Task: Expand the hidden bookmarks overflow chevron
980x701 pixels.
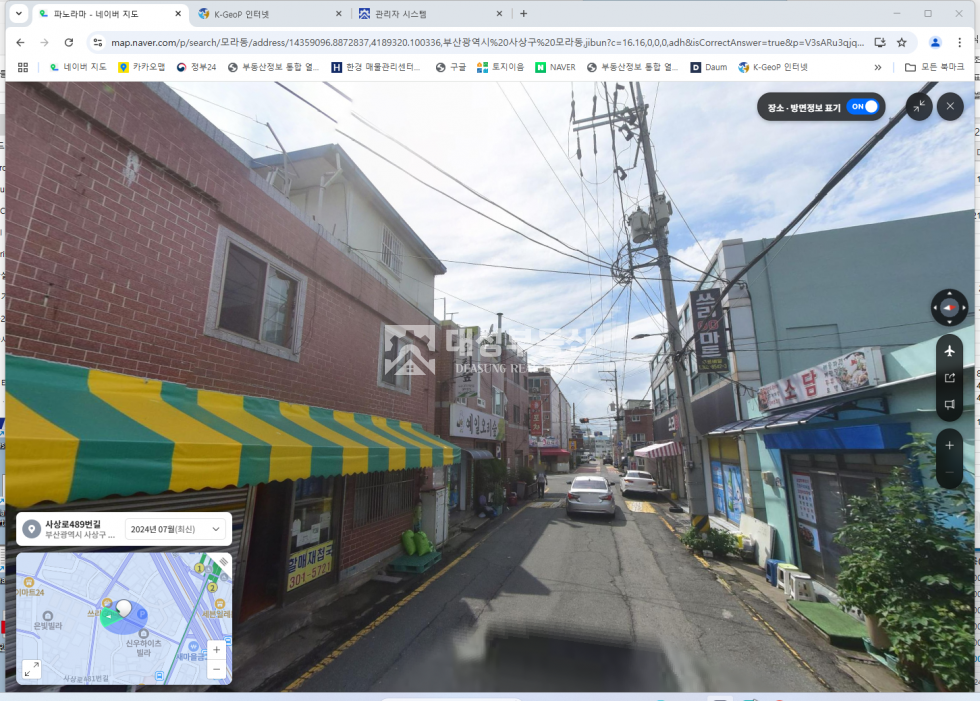Action: click(x=878, y=67)
